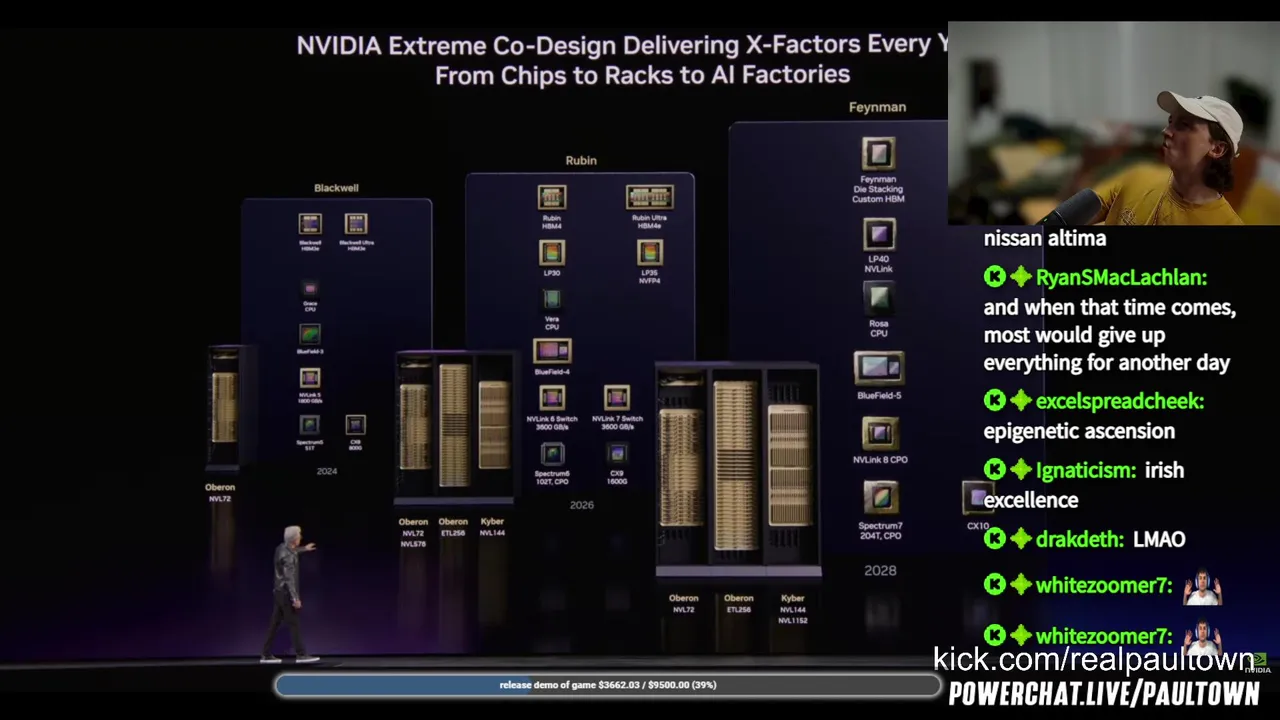Click the "Oberon NVL72 NVL576" rack label

coord(413,533)
